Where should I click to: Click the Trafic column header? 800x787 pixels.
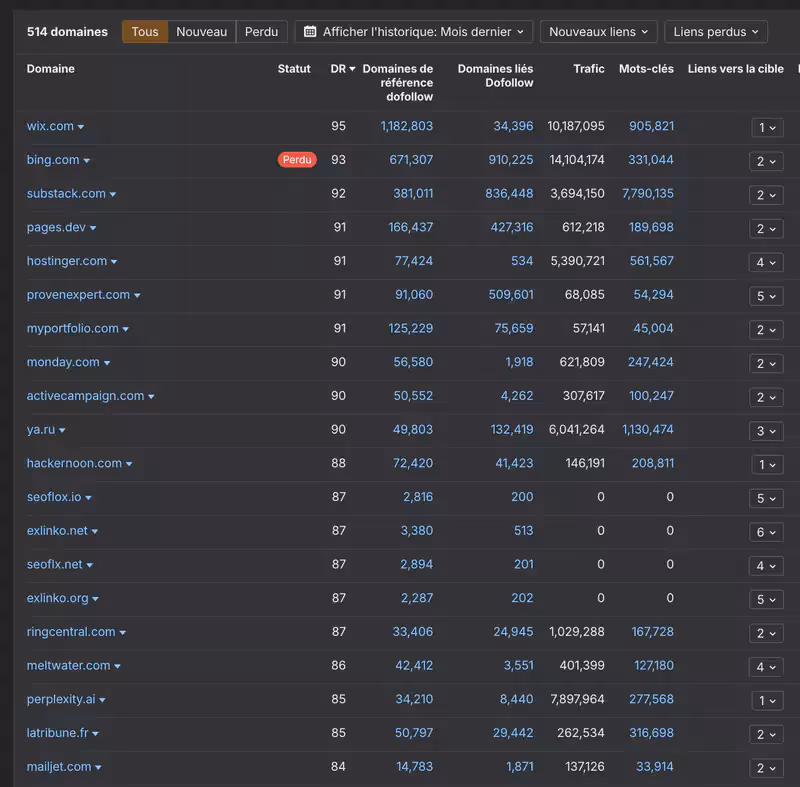[x=588, y=69]
